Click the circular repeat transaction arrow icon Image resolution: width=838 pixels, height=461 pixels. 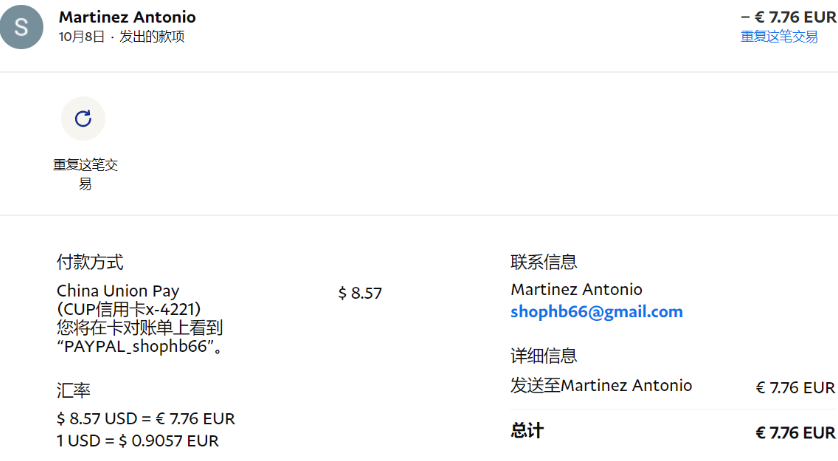(x=83, y=119)
